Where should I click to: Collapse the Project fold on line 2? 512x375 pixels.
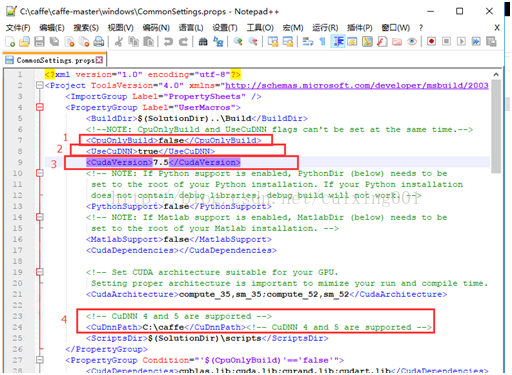coord(40,85)
